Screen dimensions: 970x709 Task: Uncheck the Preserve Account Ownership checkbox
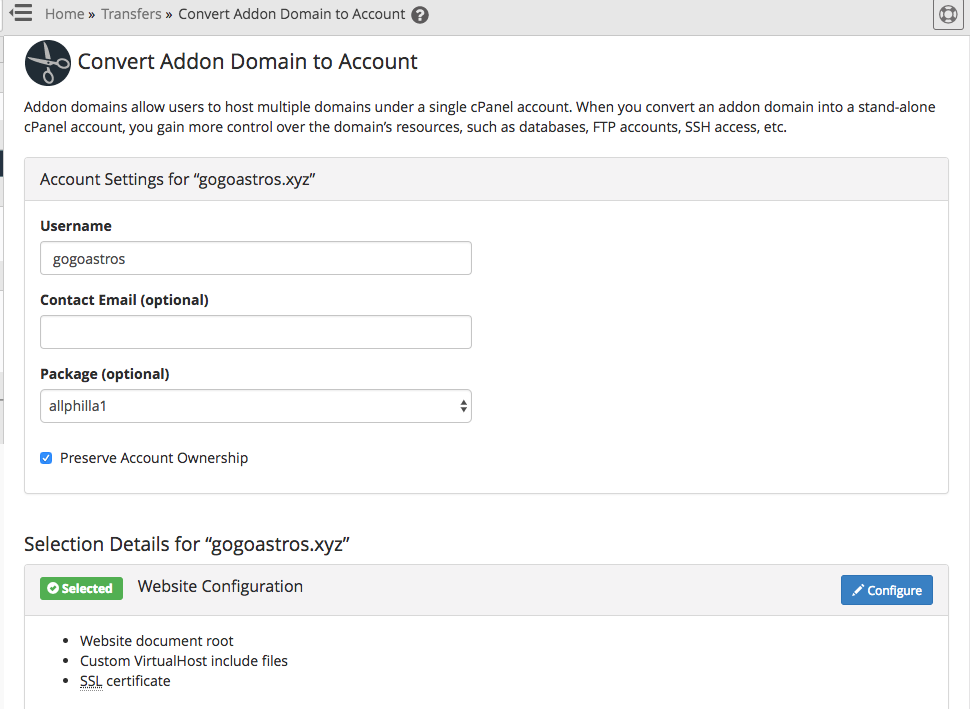click(46, 458)
